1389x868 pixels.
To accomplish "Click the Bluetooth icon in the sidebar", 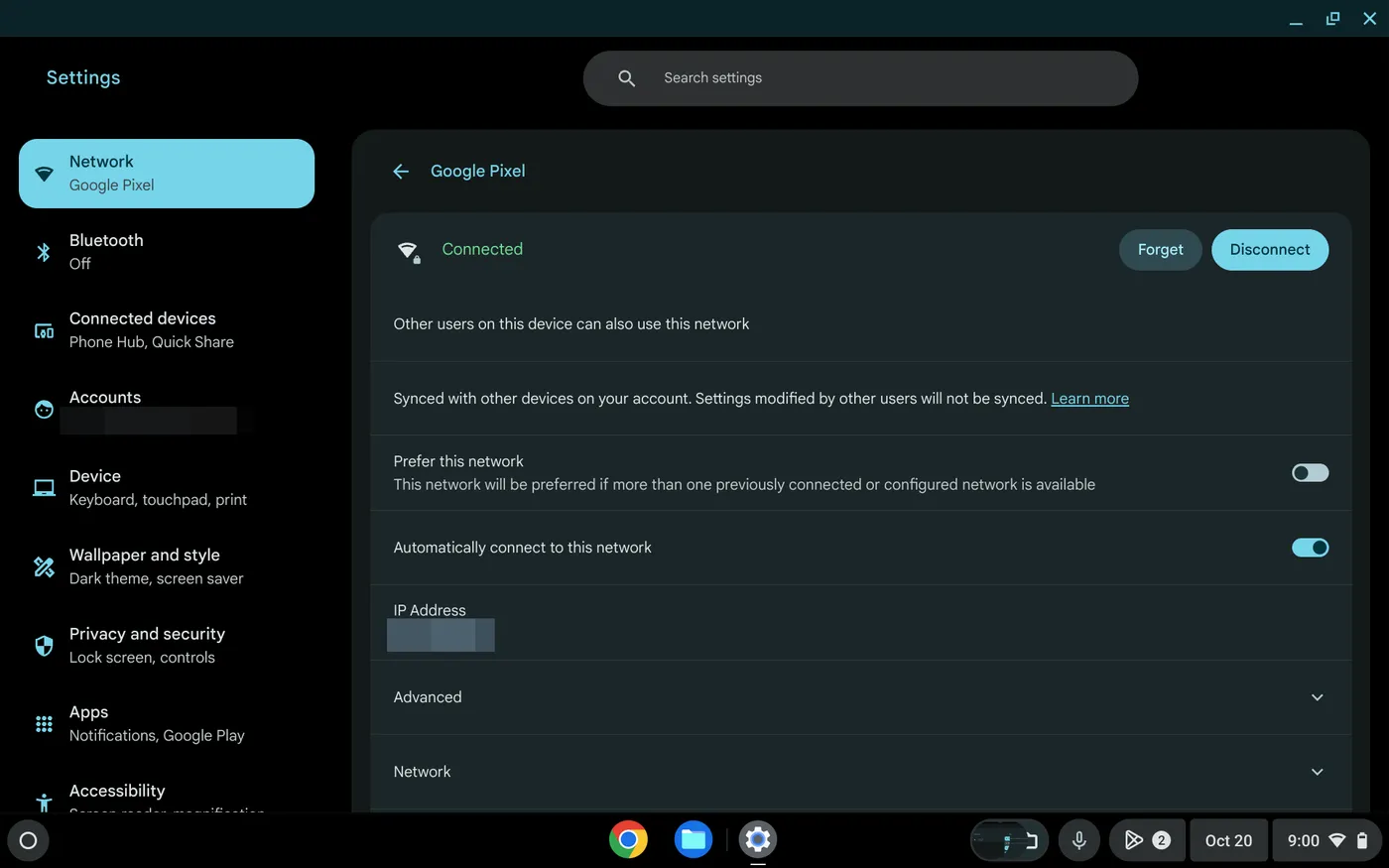I will (44, 252).
